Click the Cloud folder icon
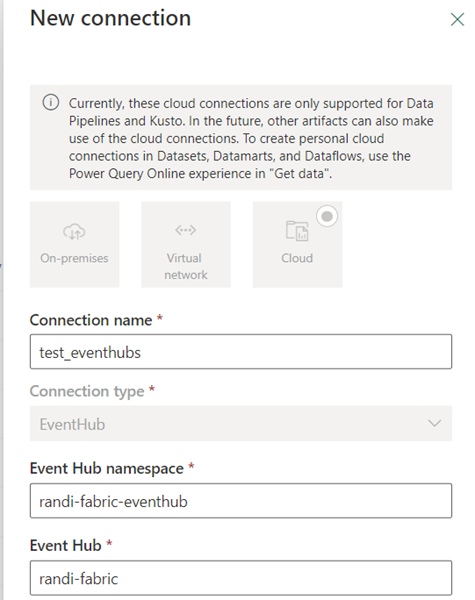The width and height of the screenshot is (475, 600). (x=297, y=231)
